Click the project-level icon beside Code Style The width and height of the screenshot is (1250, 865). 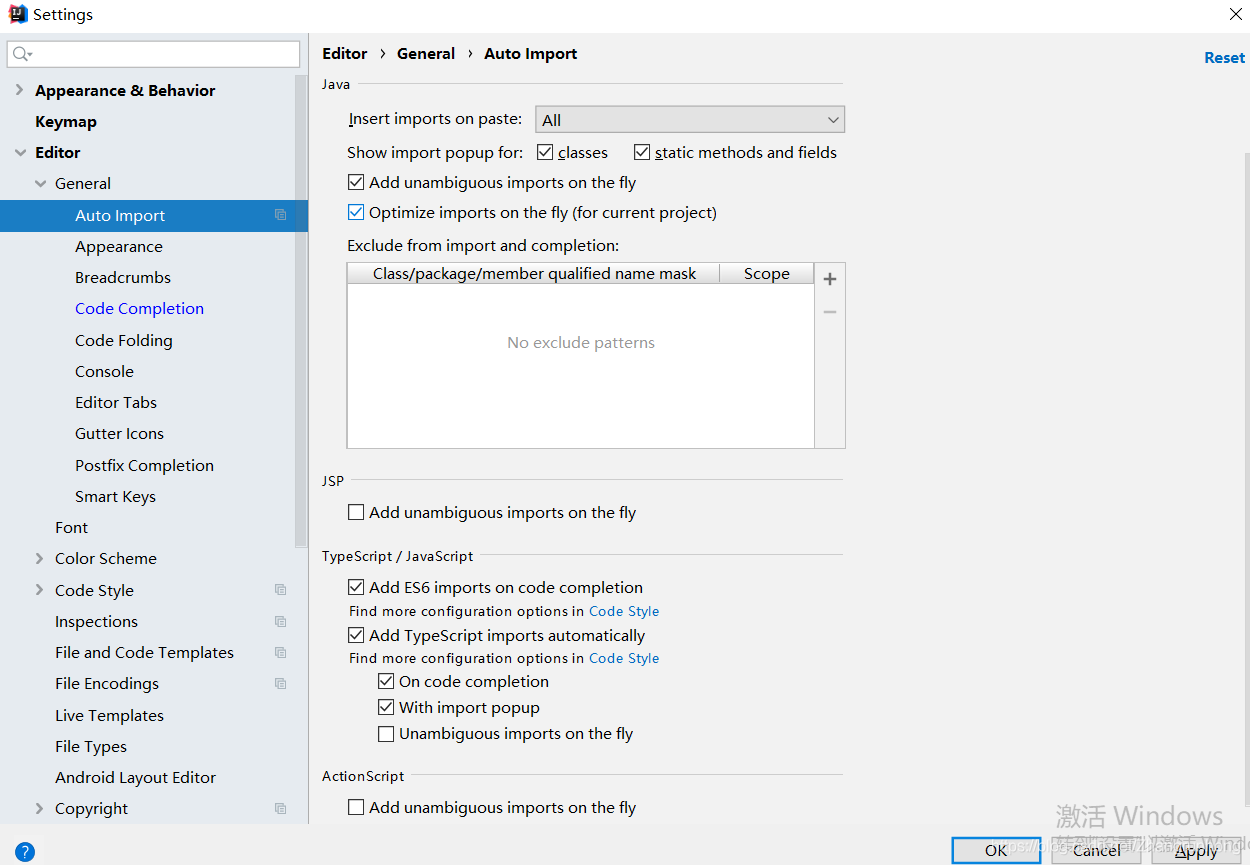[281, 590]
